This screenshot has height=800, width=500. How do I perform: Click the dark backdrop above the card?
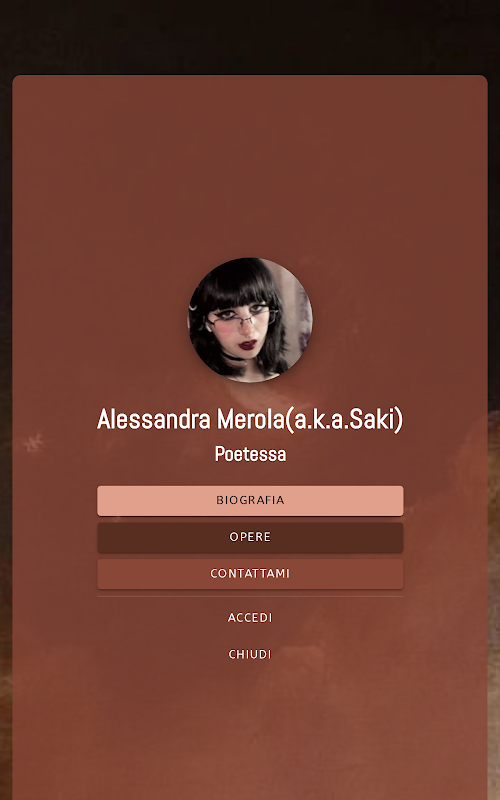(x=250, y=36)
